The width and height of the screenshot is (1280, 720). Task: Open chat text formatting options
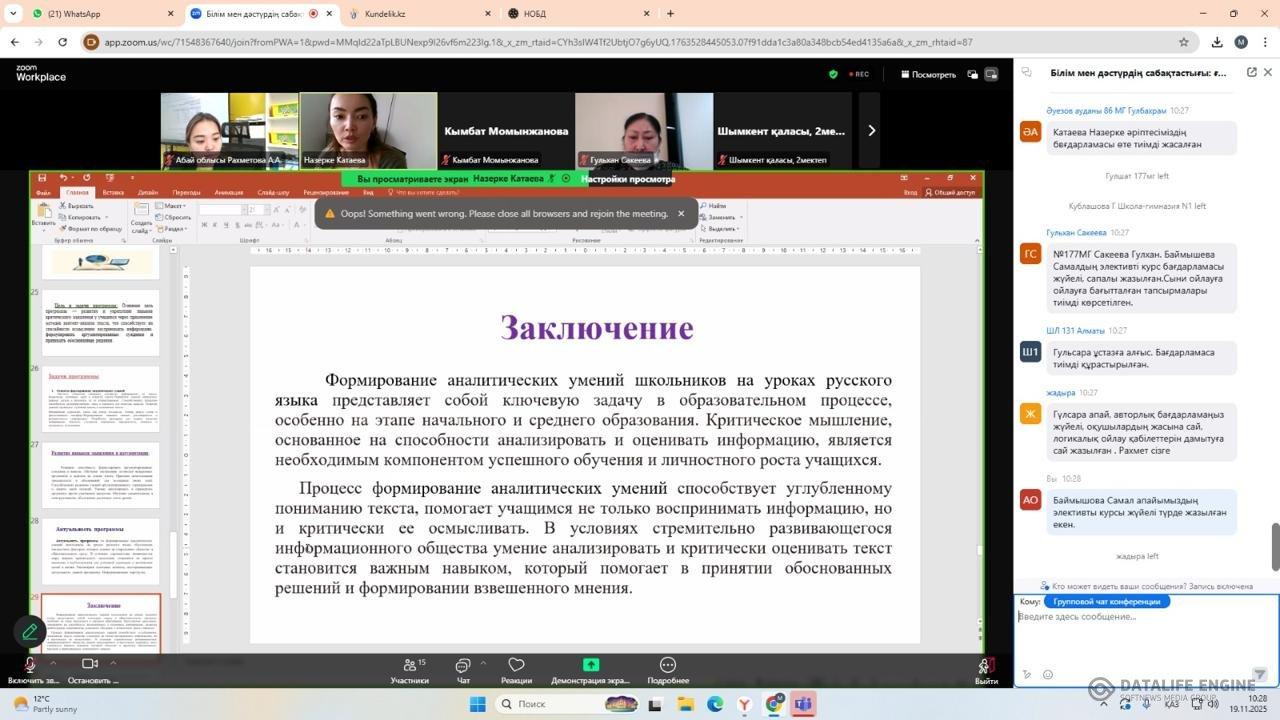[1027, 674]
